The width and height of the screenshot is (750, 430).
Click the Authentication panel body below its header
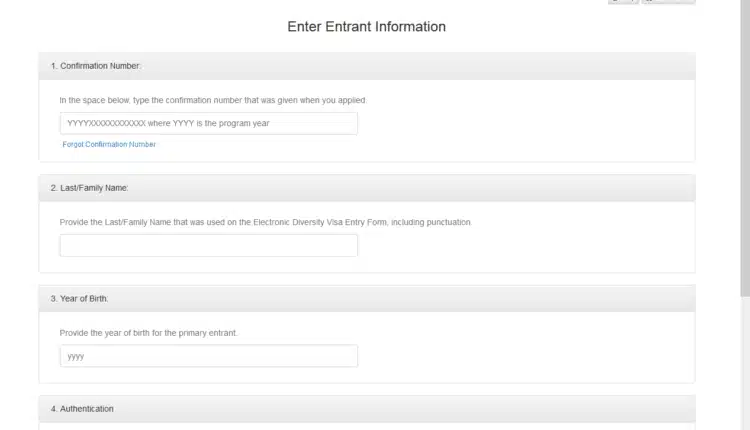366,426
